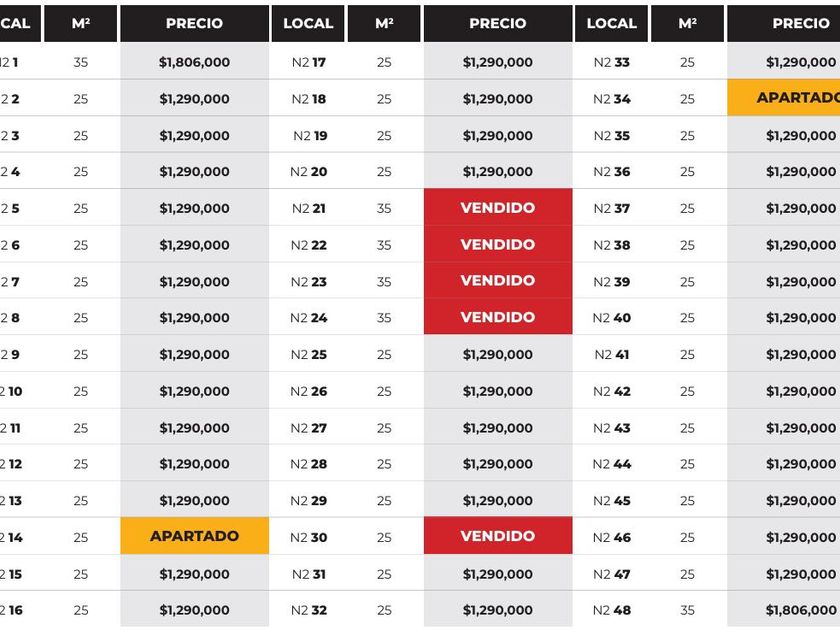This screenshot has height=630, width=840.
Task: Select local label N2 17
Action: (x=308, y=62)
